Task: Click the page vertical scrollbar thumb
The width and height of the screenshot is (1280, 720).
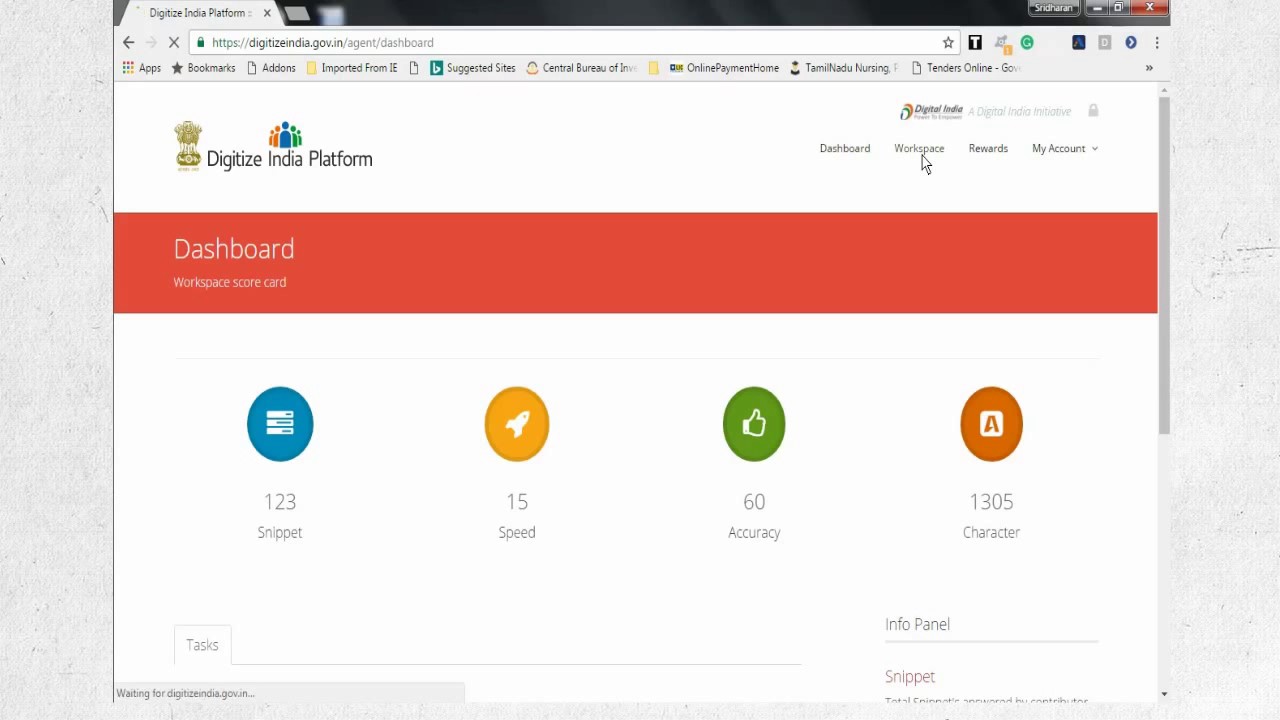Action: pos(1164,265)
